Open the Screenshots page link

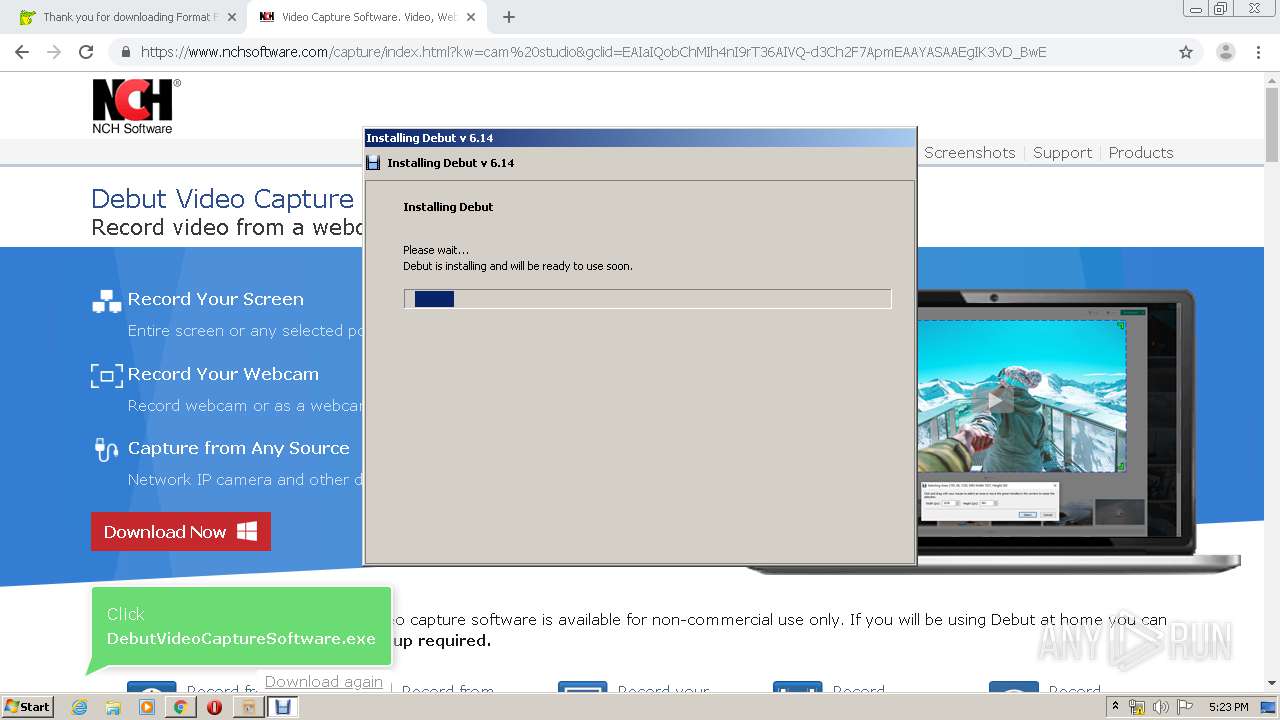coord(969,153)
